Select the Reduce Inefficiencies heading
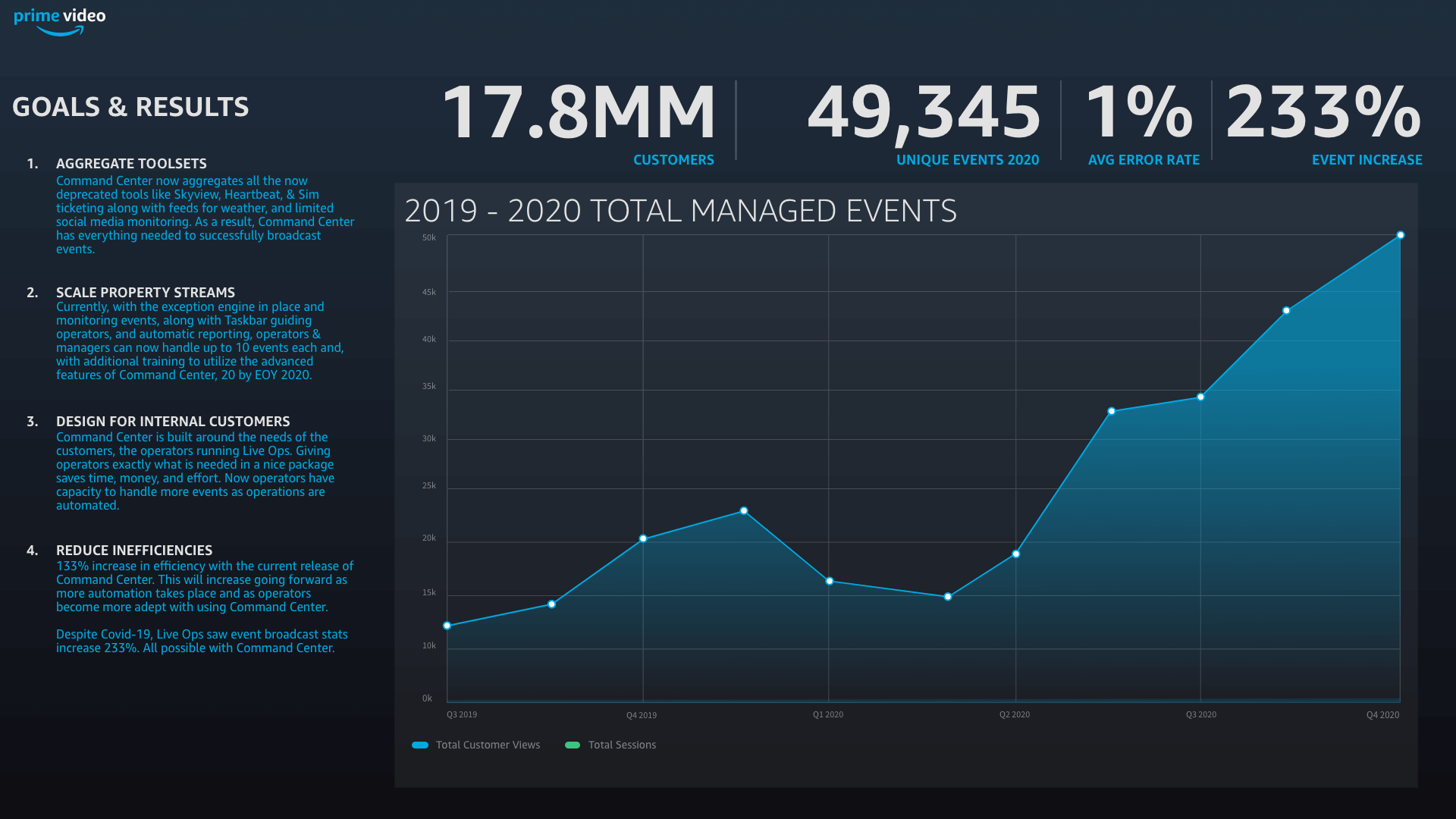The height and width of the screenshot is (819, 1456). click(x=133, y=551)
